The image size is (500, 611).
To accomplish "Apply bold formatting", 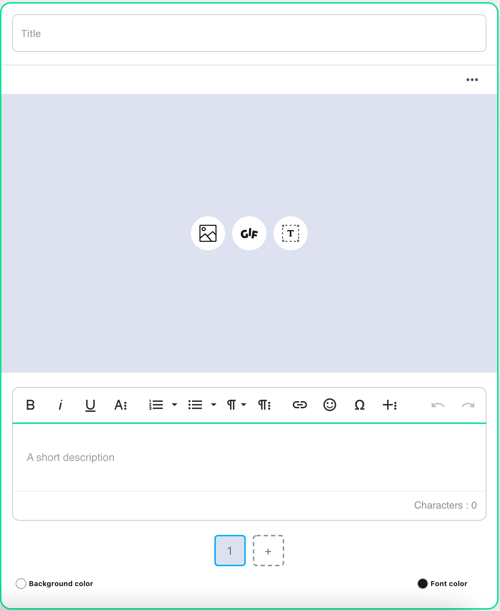I will click(x=30, y=405).
